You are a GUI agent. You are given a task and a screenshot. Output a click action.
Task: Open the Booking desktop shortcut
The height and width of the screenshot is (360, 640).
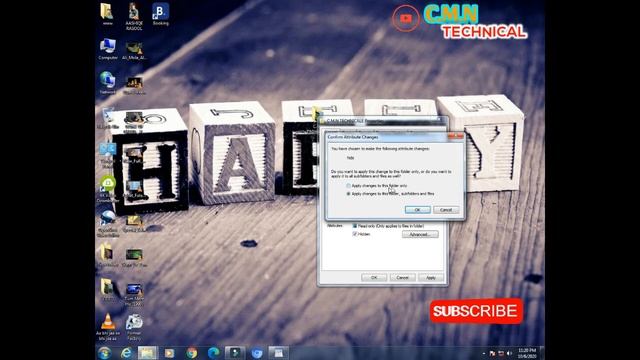point(160,14)
